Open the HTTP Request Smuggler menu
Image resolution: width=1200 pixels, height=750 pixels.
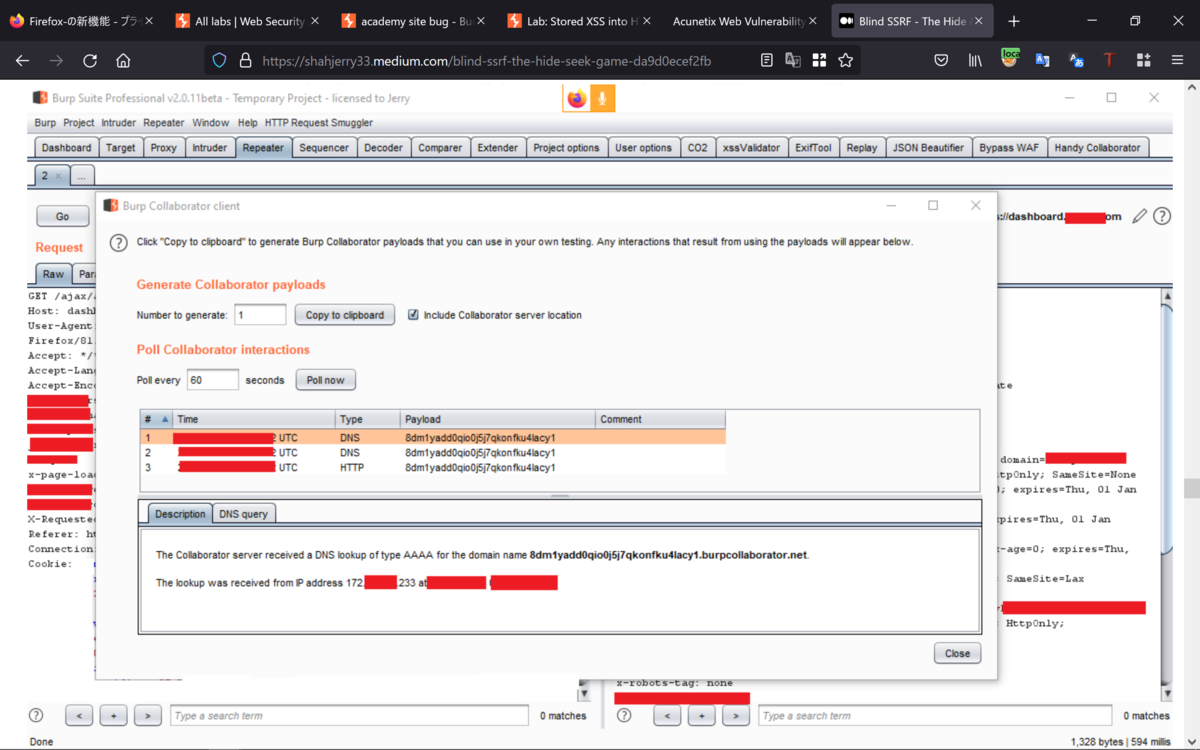(318, 123)
